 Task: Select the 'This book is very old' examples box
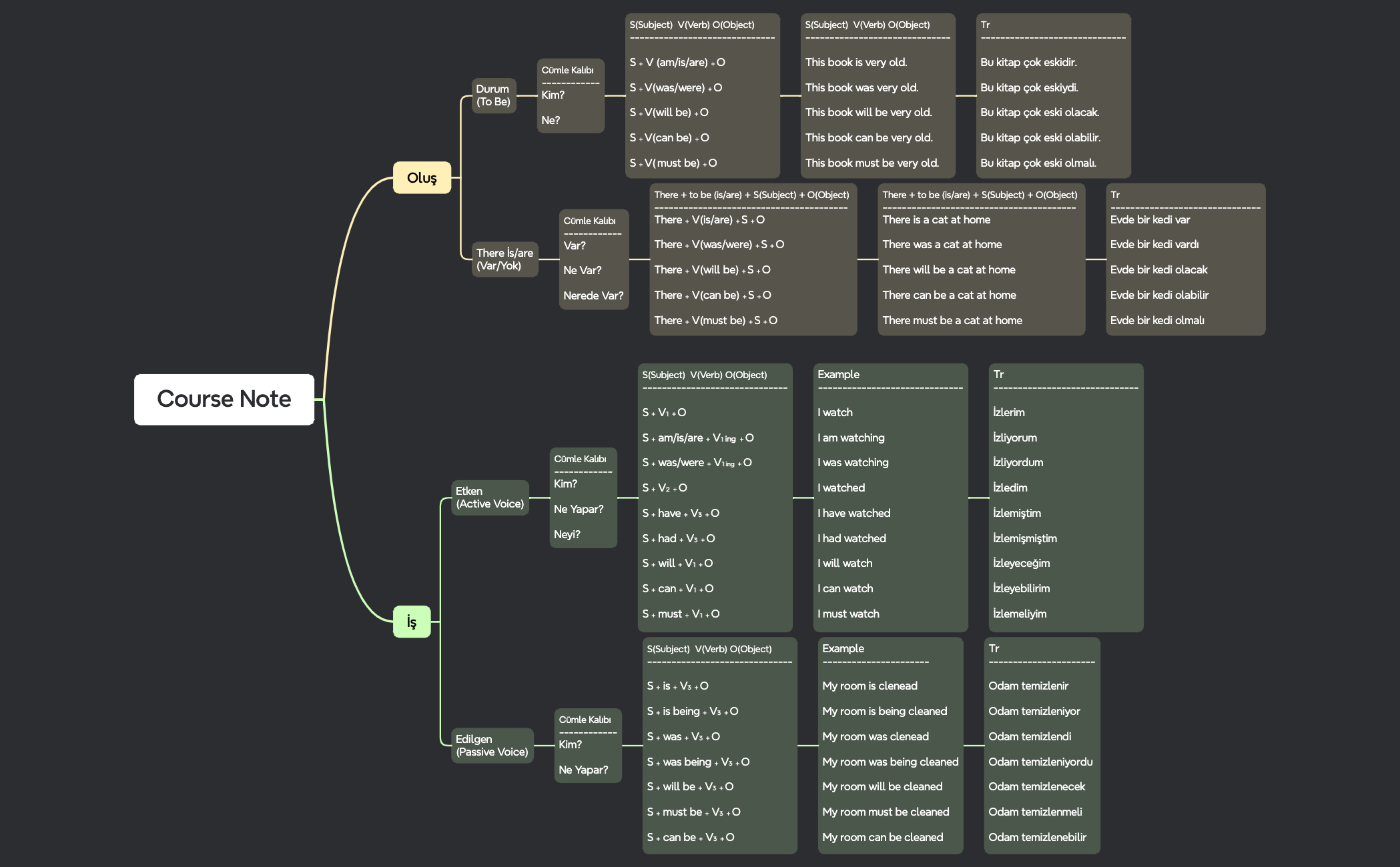click(x=878, y=95)
